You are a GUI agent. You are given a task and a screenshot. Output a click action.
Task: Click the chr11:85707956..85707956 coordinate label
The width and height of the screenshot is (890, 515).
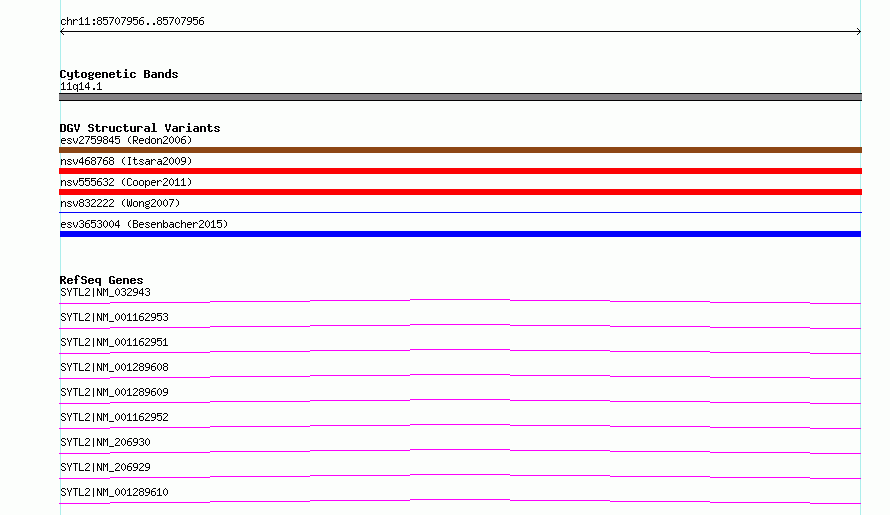[x=132, y=21]
